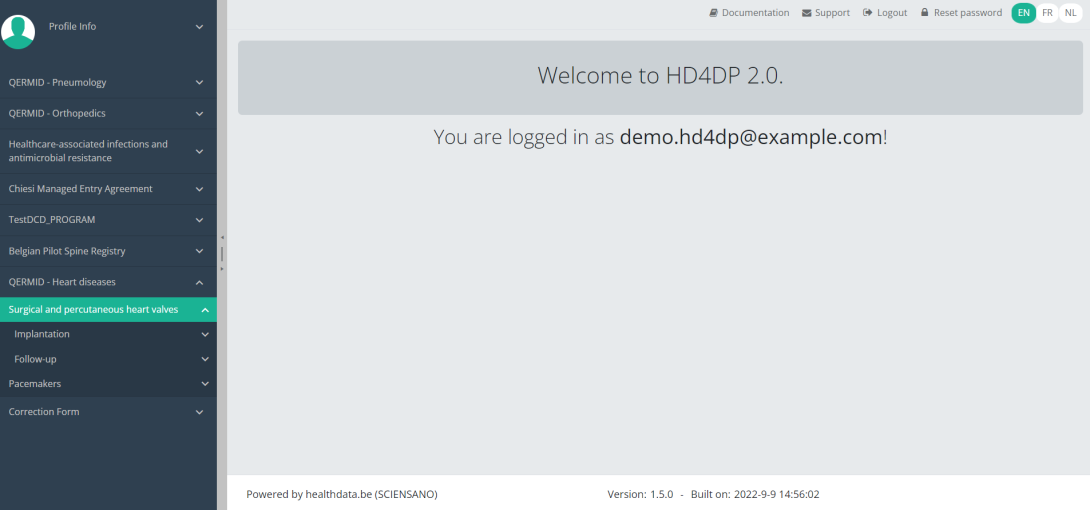The width and height of the screenshot is (1090, 510).
Task: Expand QERMID - Orthopedics menu
Action: click(x=199, y=113)
